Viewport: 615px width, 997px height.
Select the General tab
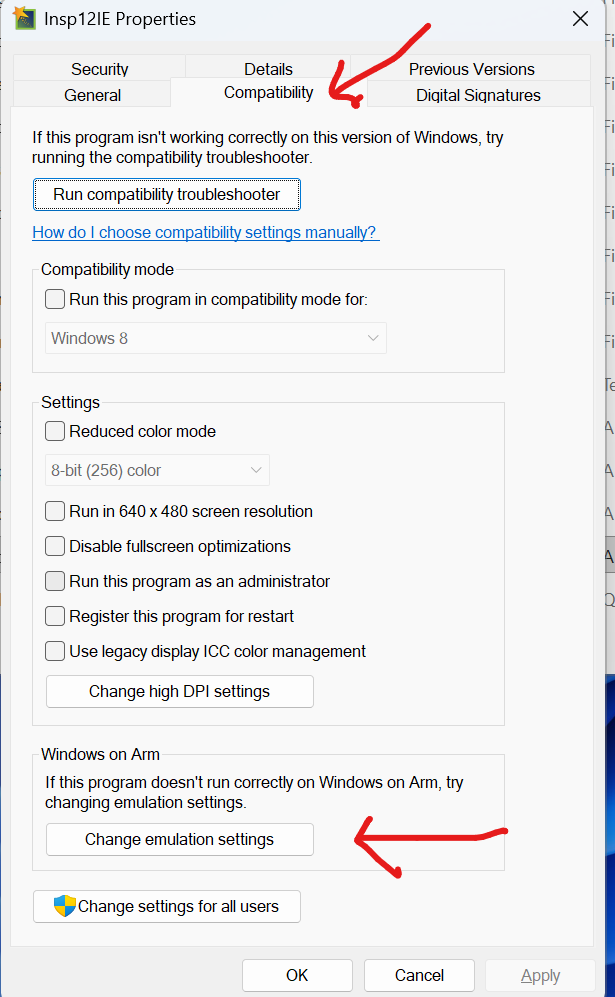tap(92, 95)
